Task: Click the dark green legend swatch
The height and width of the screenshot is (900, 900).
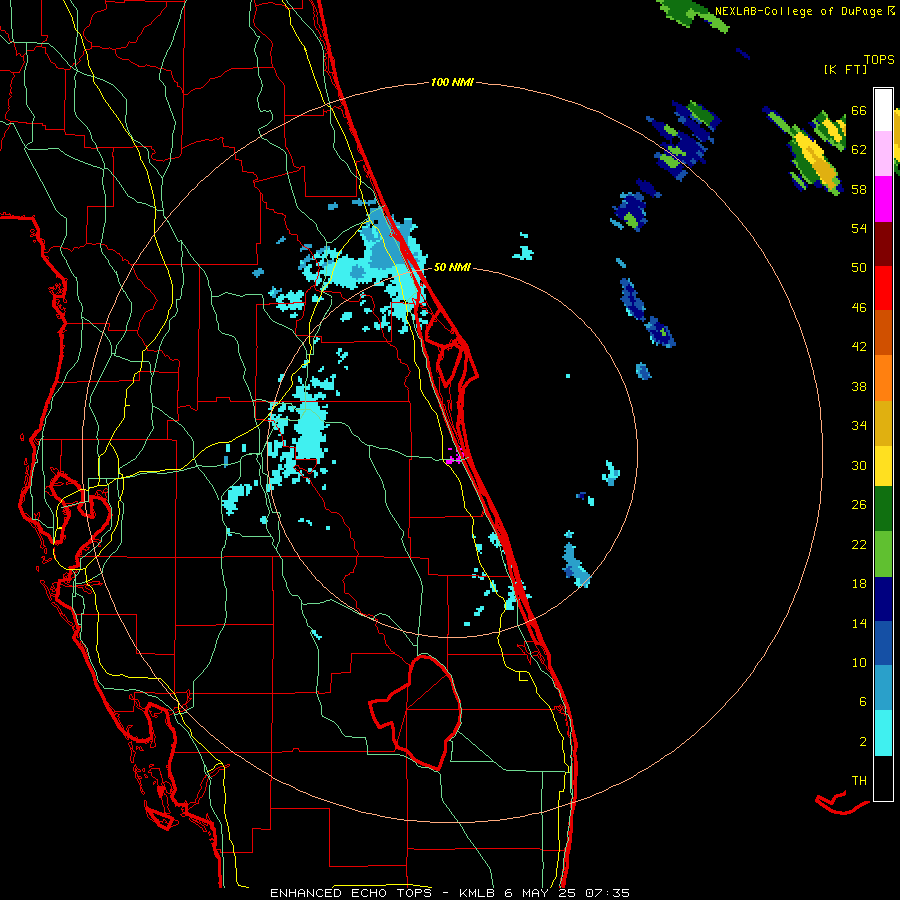Action: 883,509
